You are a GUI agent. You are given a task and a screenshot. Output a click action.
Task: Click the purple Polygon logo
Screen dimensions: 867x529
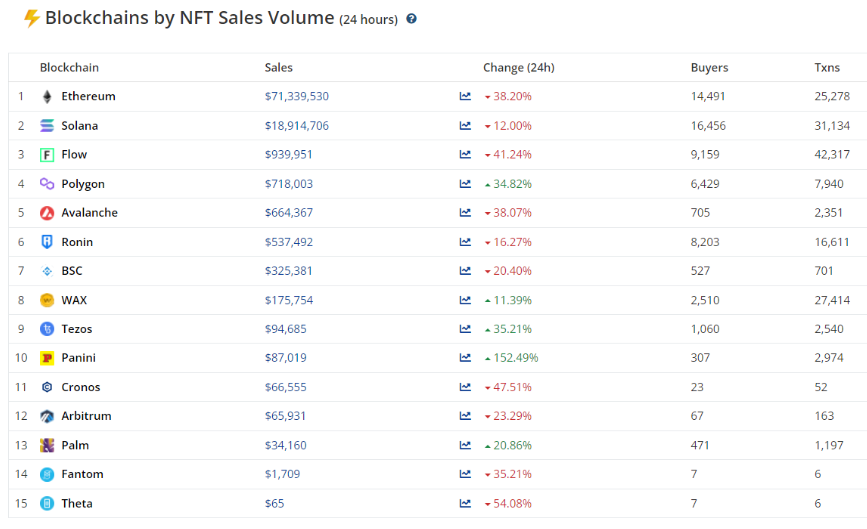click(x=47, y=184)
